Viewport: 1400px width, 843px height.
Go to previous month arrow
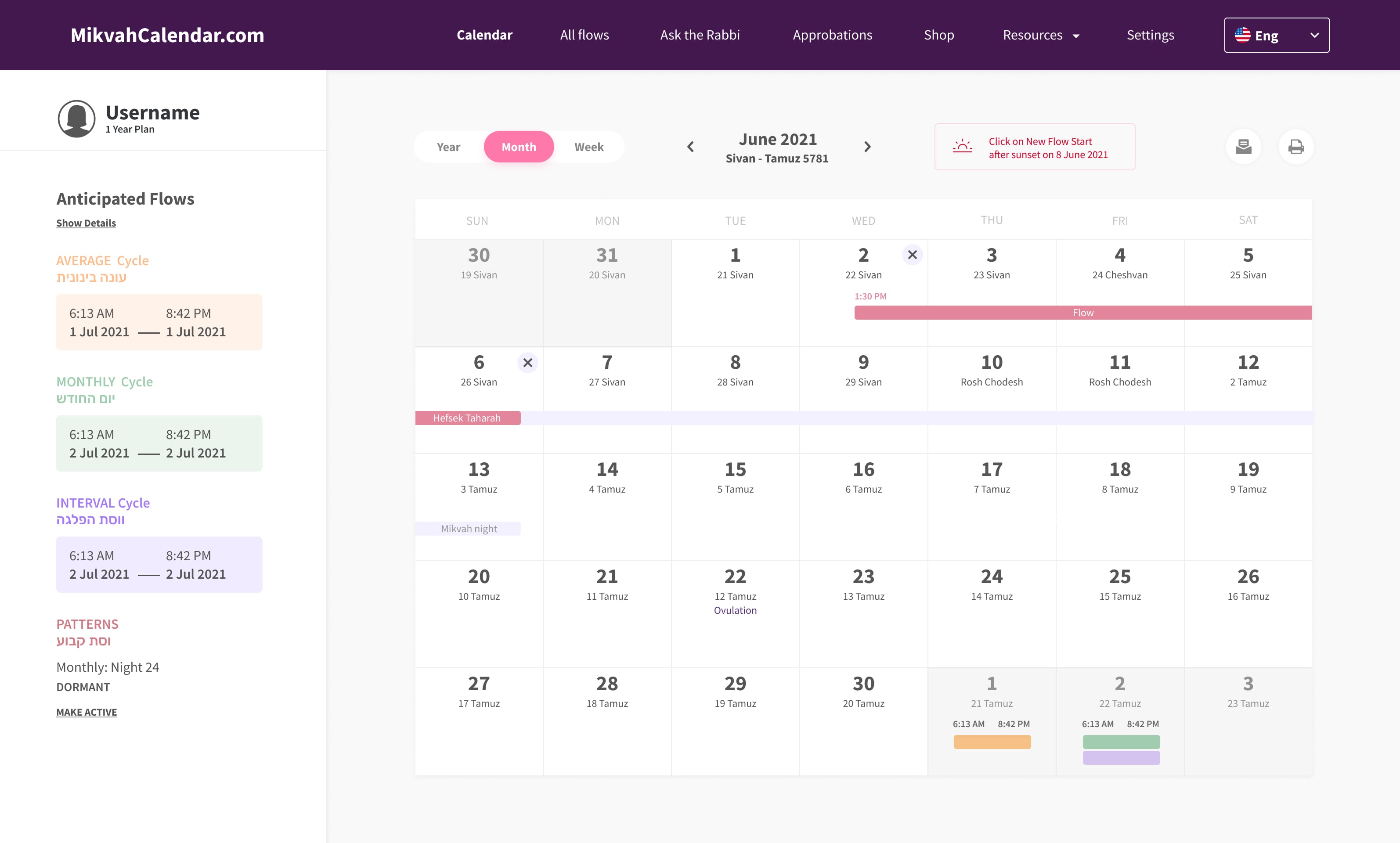coord(690,147)
